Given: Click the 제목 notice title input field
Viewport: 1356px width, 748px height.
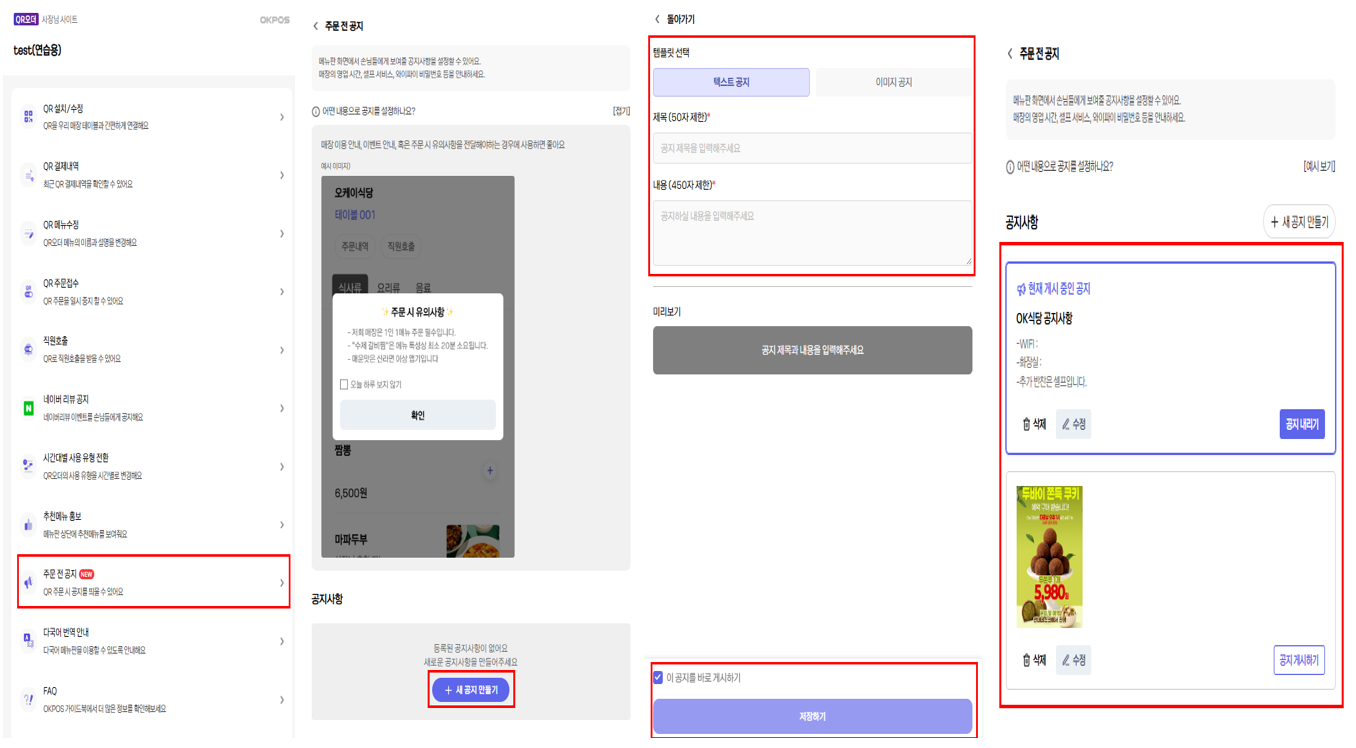Looking at the screenshot, I should tap(812, 148).
